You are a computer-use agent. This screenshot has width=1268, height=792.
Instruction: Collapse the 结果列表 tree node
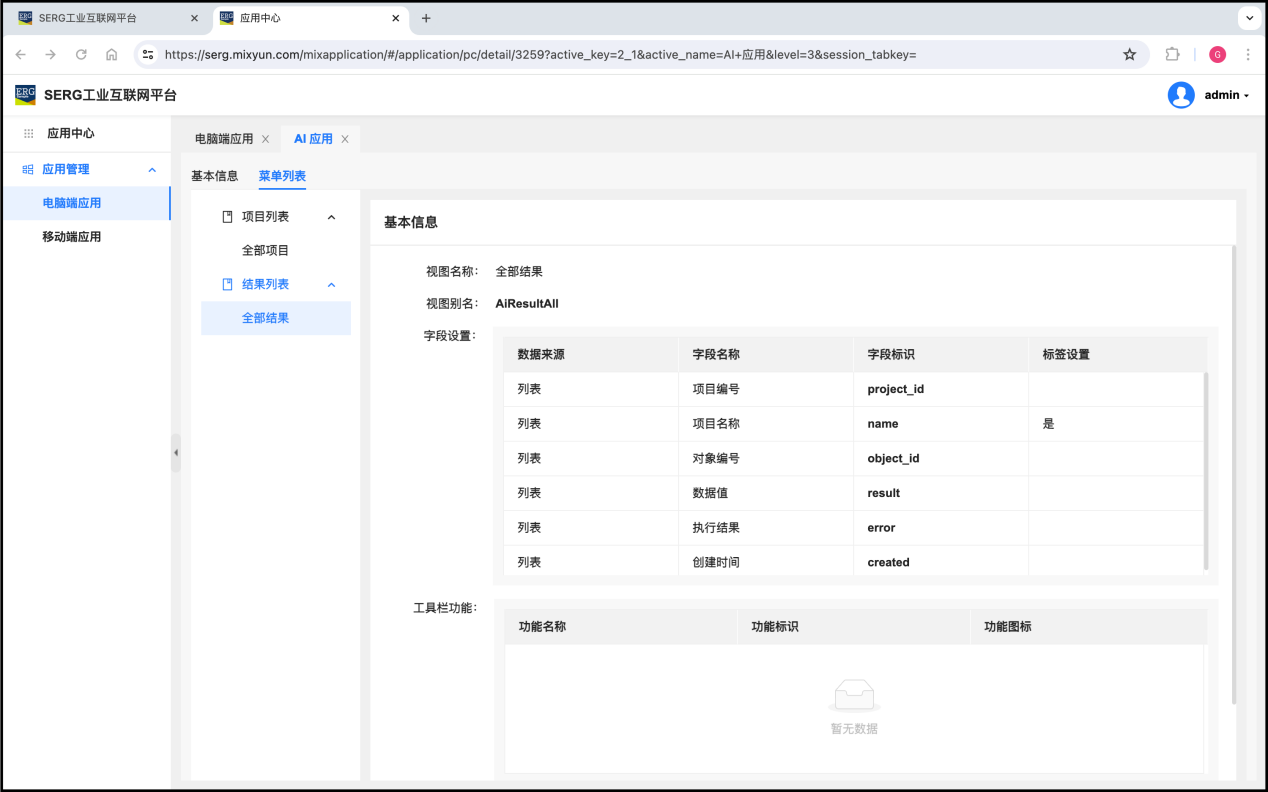click(x=332, y=285)
